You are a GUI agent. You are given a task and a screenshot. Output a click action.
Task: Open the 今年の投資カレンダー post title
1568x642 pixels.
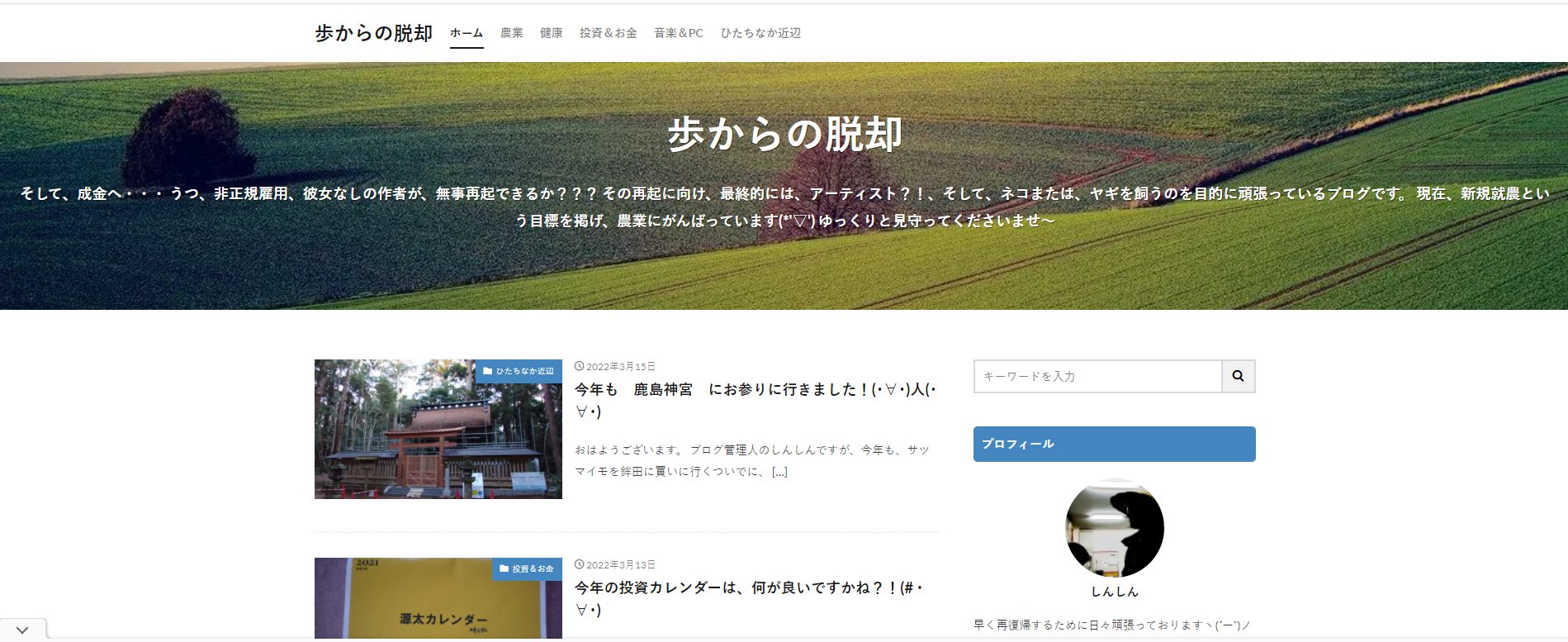pos(749,598)
